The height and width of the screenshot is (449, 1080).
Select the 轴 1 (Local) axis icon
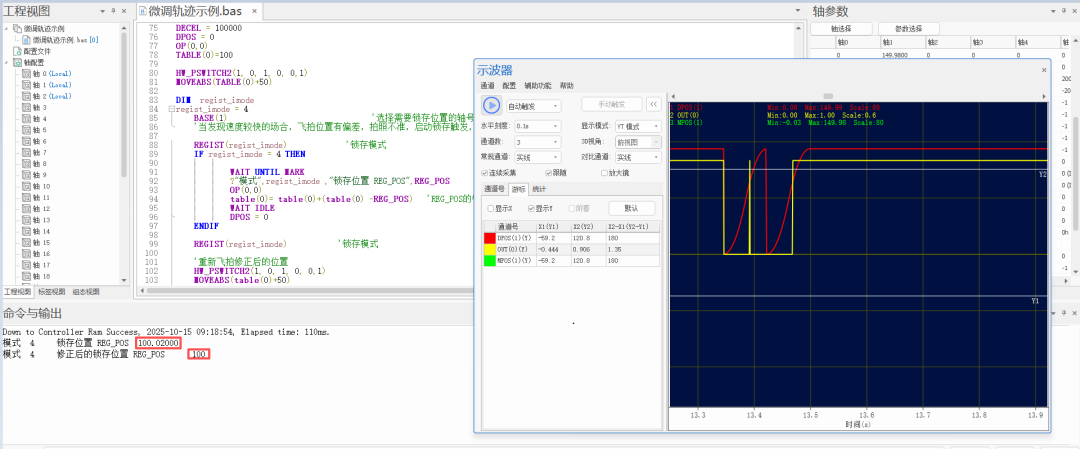tap(27, 85)
